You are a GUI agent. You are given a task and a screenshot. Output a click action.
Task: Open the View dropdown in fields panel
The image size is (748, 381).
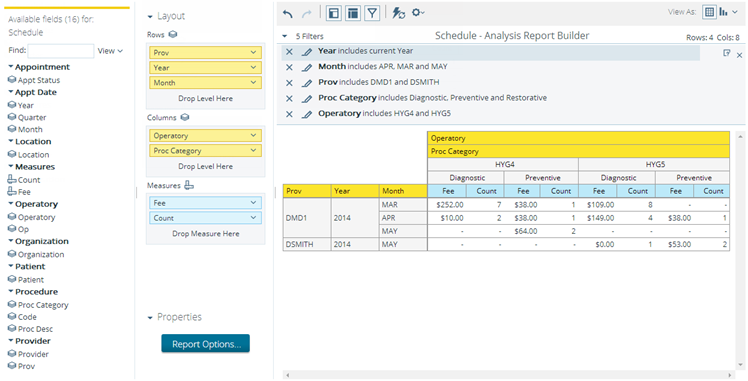(110, 51)
